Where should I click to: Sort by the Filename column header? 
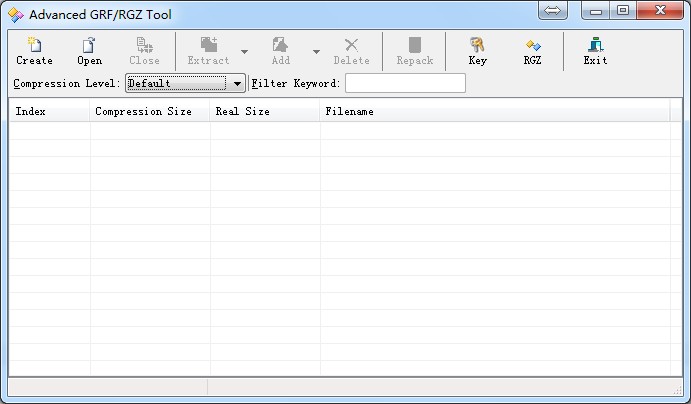(x=495, y=111)
